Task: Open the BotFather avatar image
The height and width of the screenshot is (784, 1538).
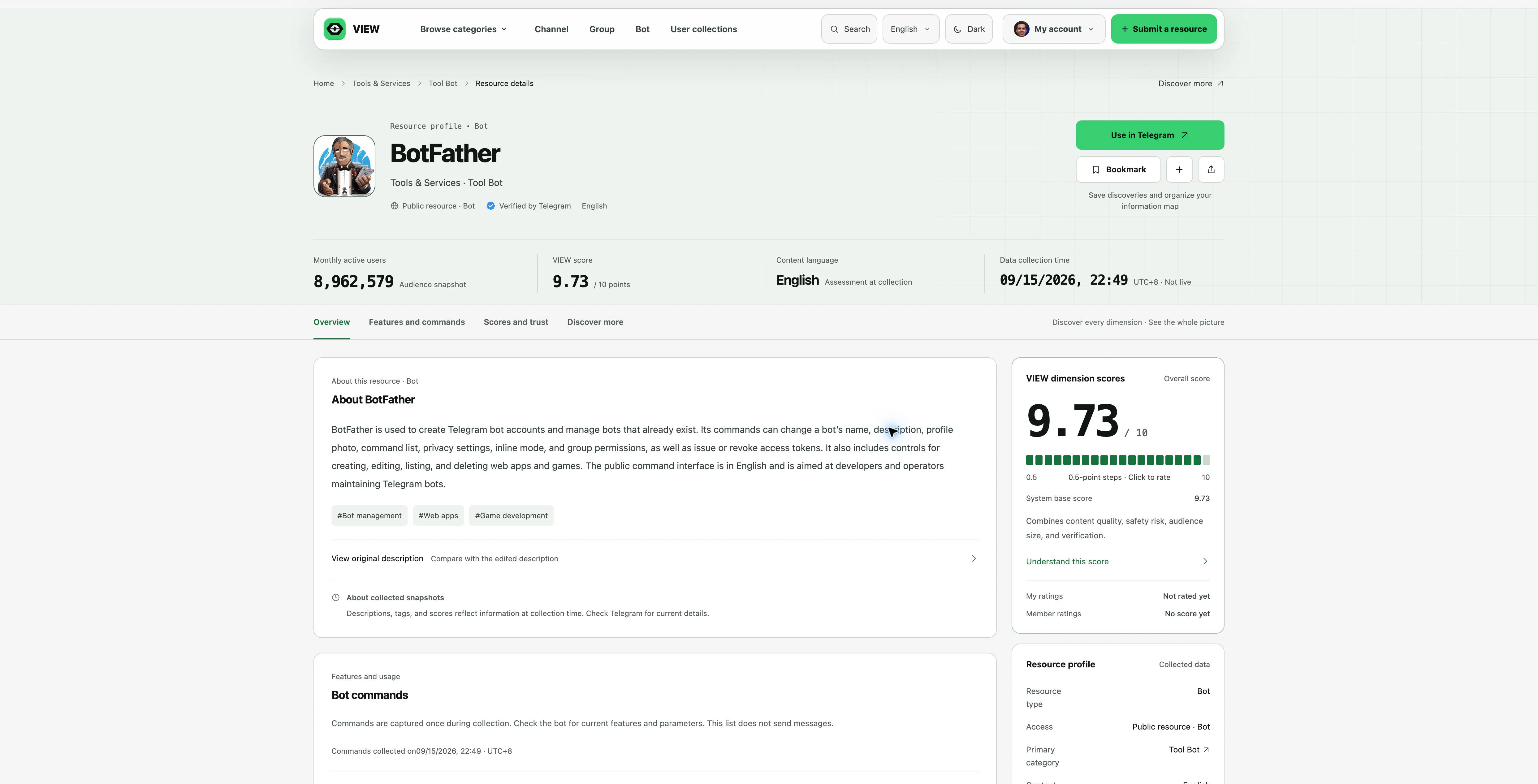Action: (344, 166)
